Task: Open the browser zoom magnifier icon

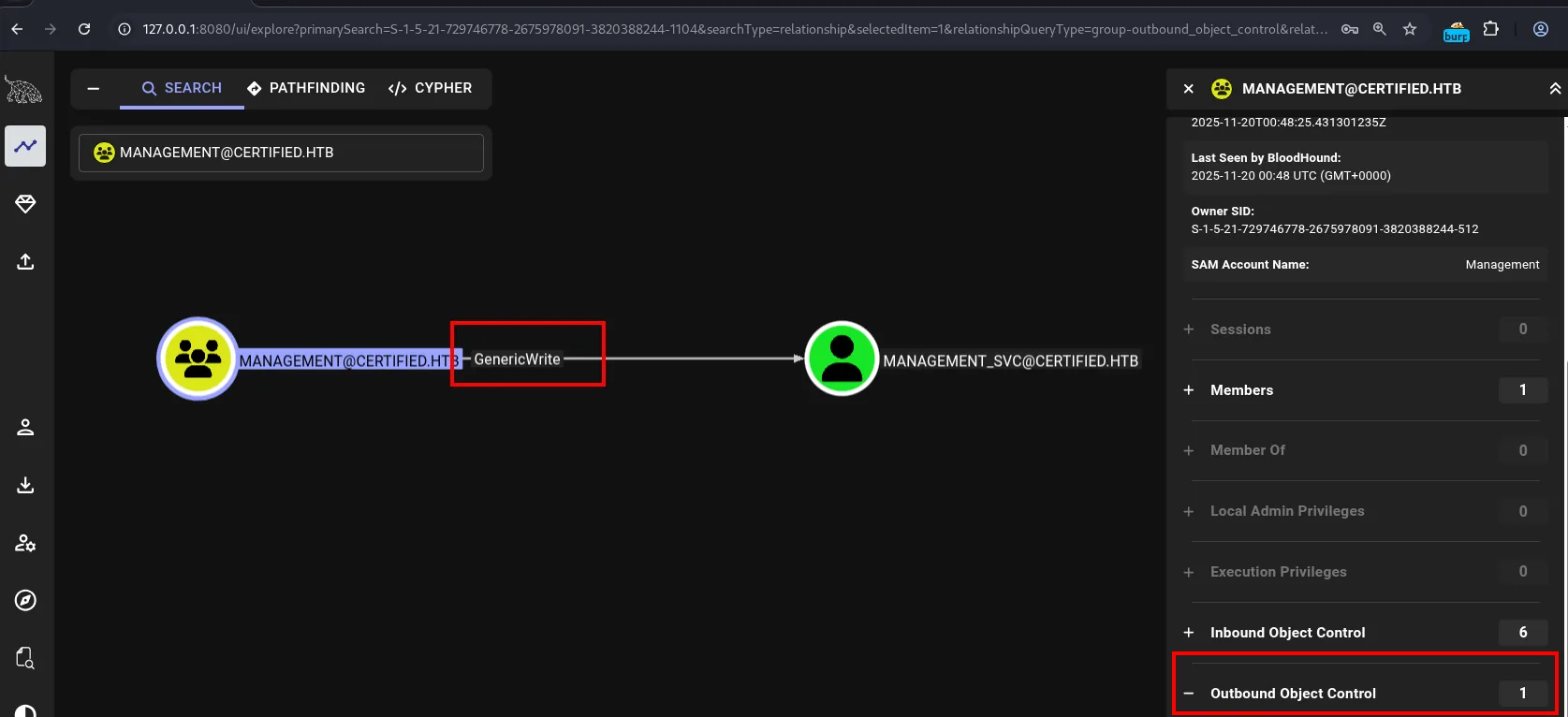Action: pyautogui.click(x=1379, y=29)
